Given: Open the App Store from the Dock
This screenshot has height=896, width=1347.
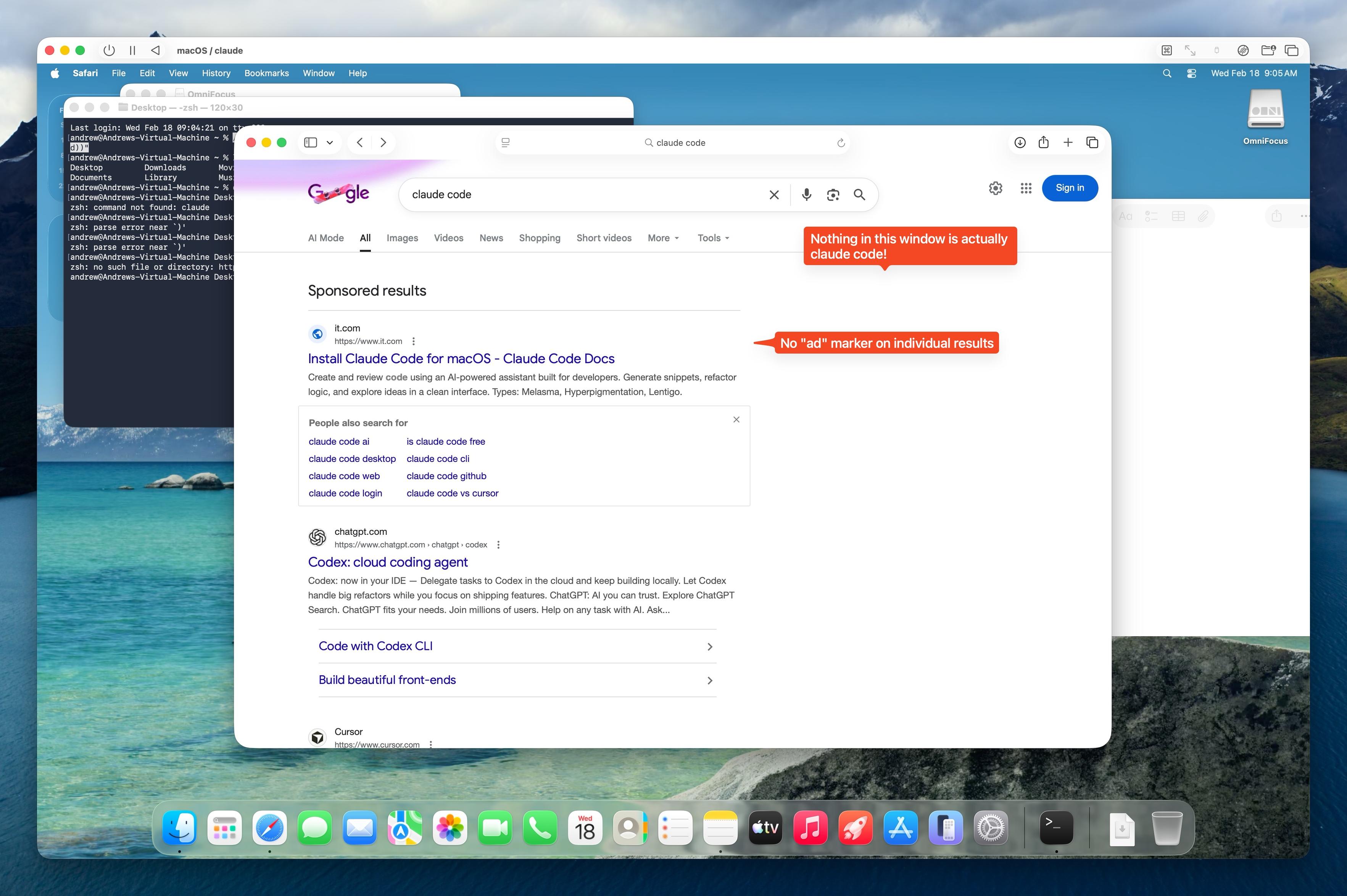Looking at the screenshot, I should [x=900, y=827].
